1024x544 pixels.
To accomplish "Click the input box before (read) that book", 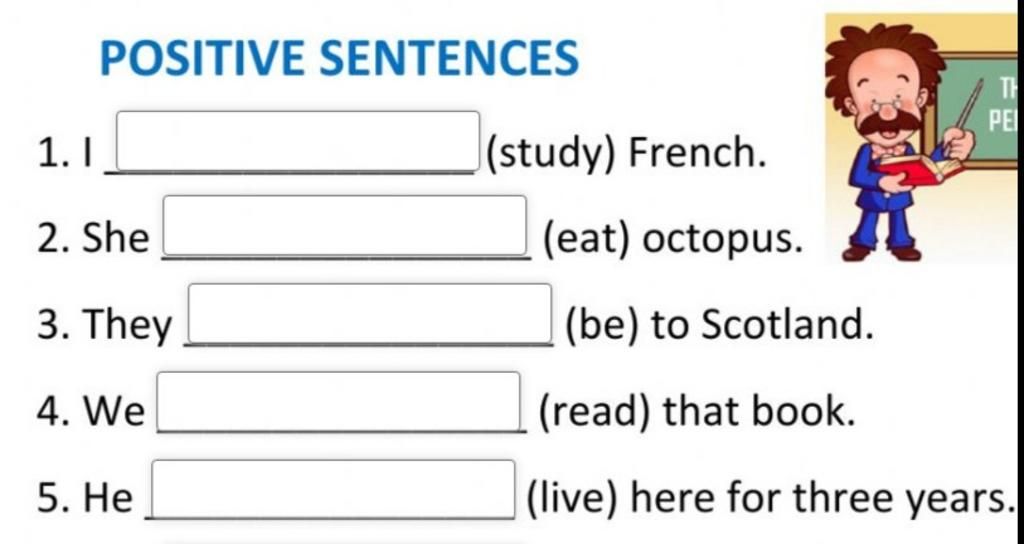I will click(x=339, y=402).
